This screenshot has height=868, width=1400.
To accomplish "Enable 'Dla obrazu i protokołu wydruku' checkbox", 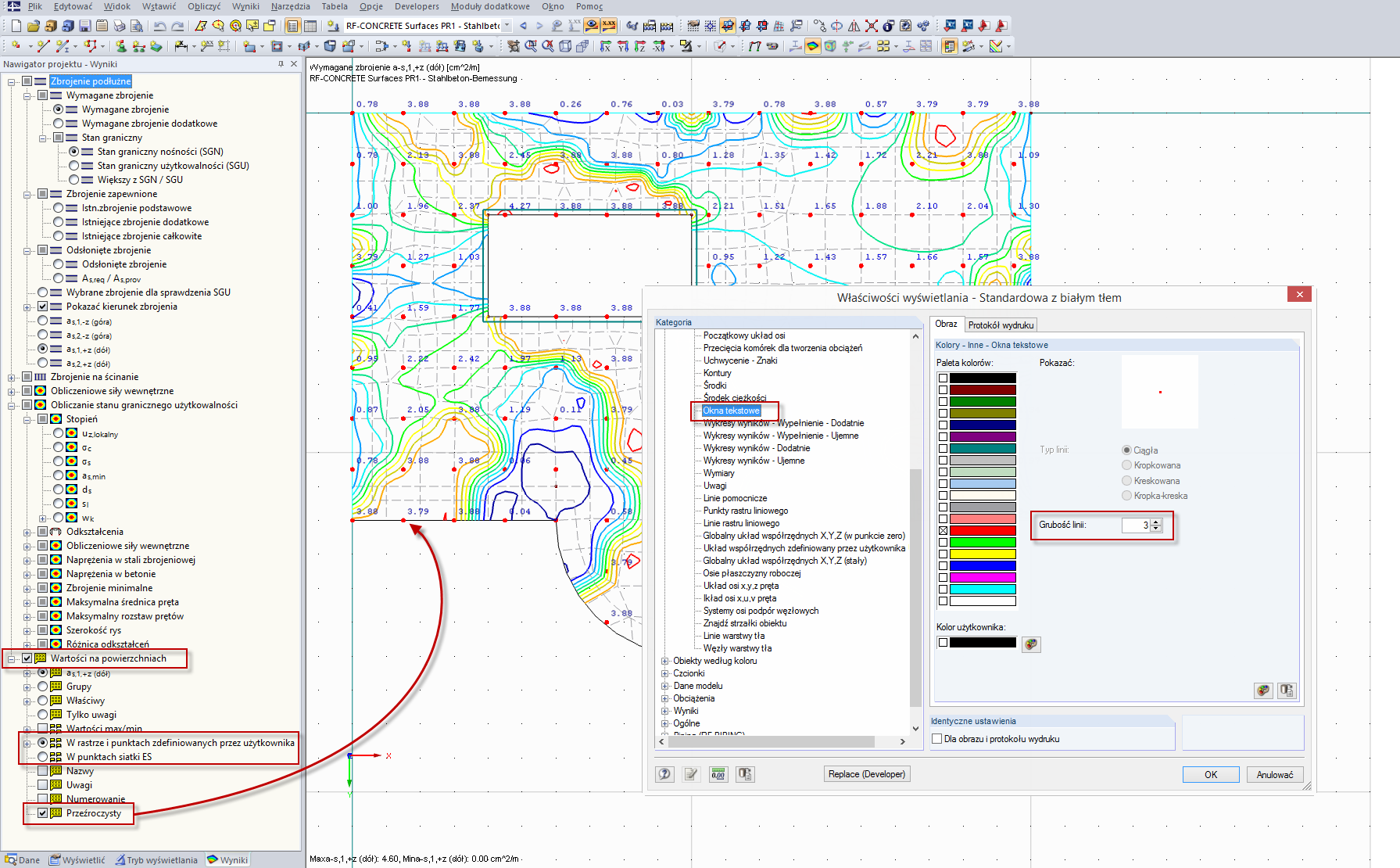I will 937,739.
